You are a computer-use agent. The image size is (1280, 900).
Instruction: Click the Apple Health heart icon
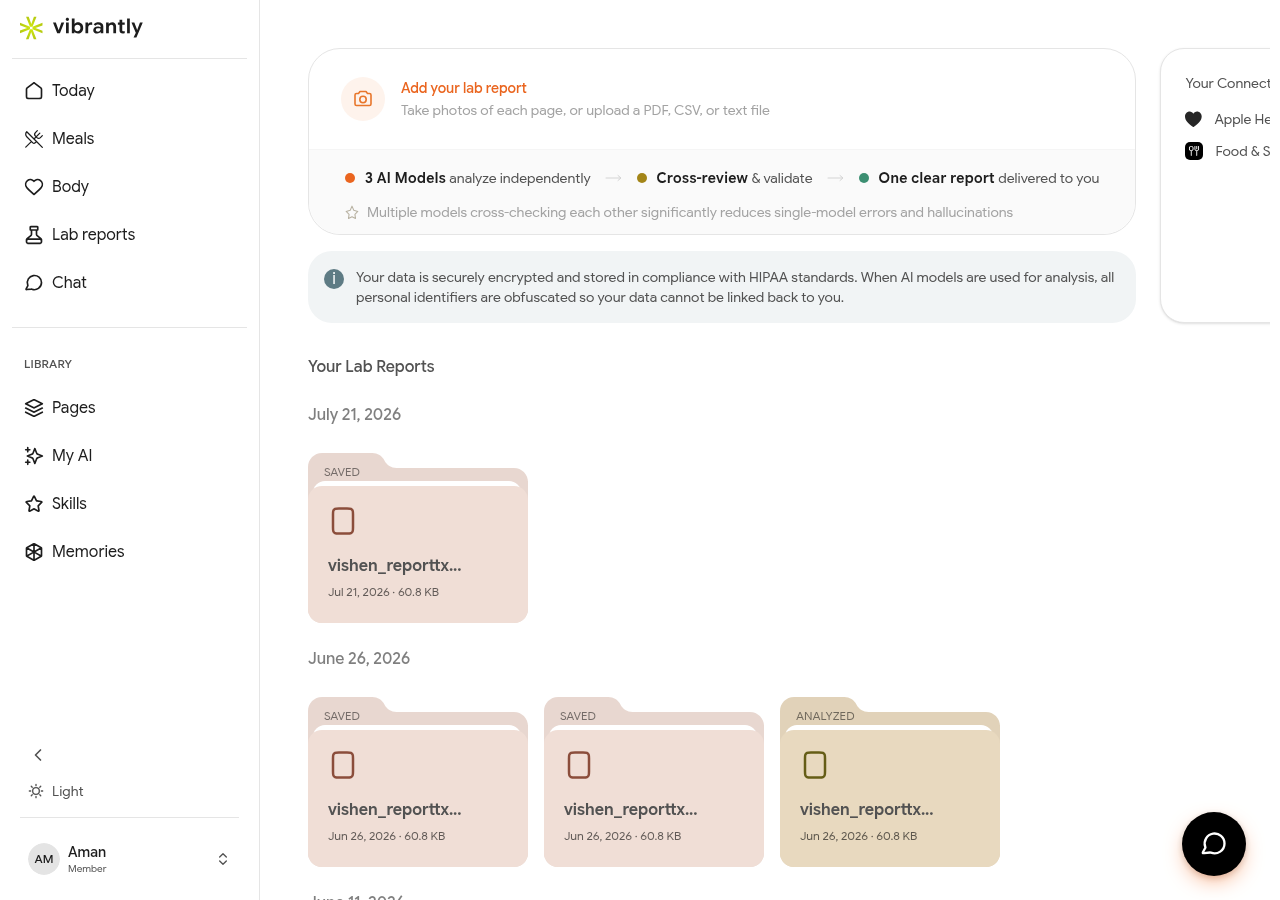[1193, 119]
